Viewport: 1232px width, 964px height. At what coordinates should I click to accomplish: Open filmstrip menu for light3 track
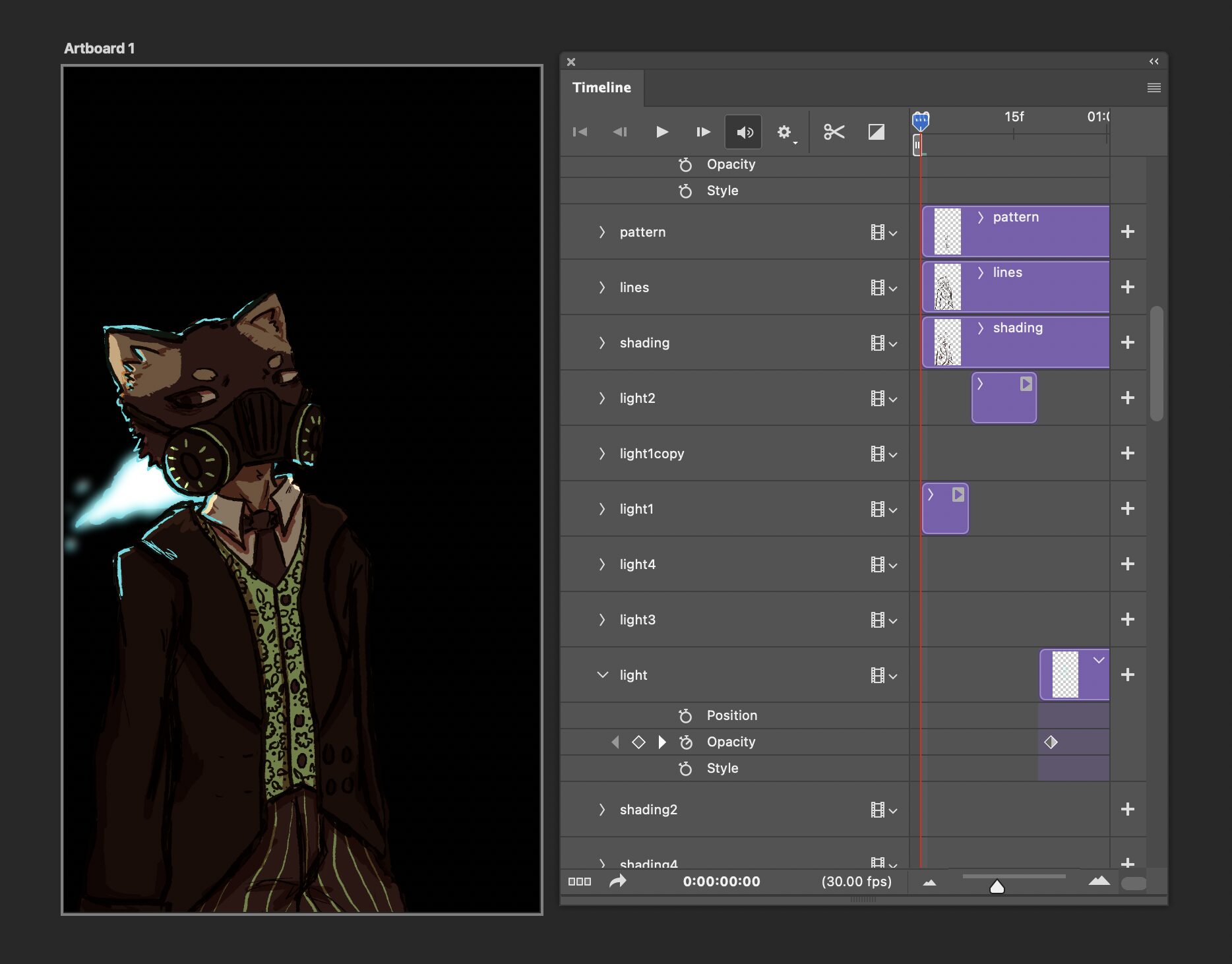pyautogui.click(x=884, y=620)
